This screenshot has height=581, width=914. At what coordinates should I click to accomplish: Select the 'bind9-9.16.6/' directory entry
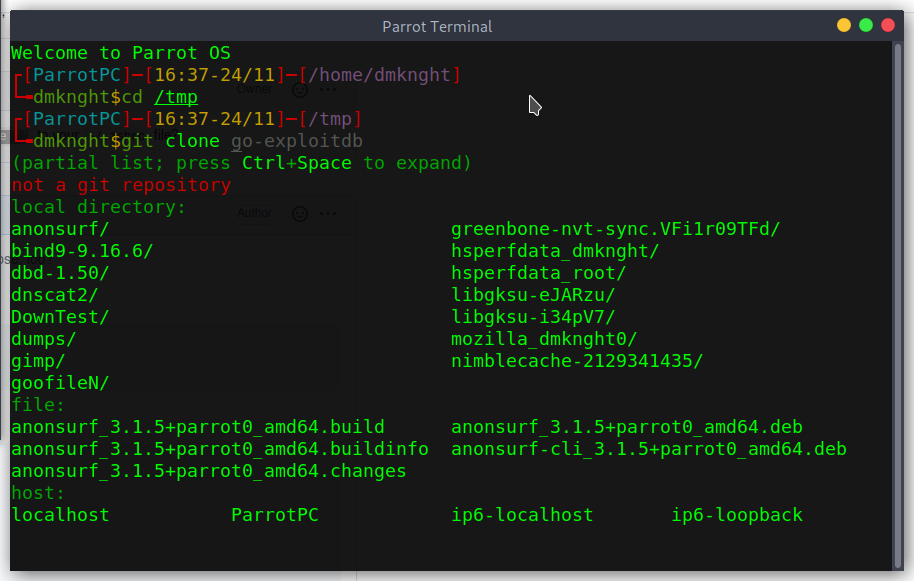tap(82, 251)
